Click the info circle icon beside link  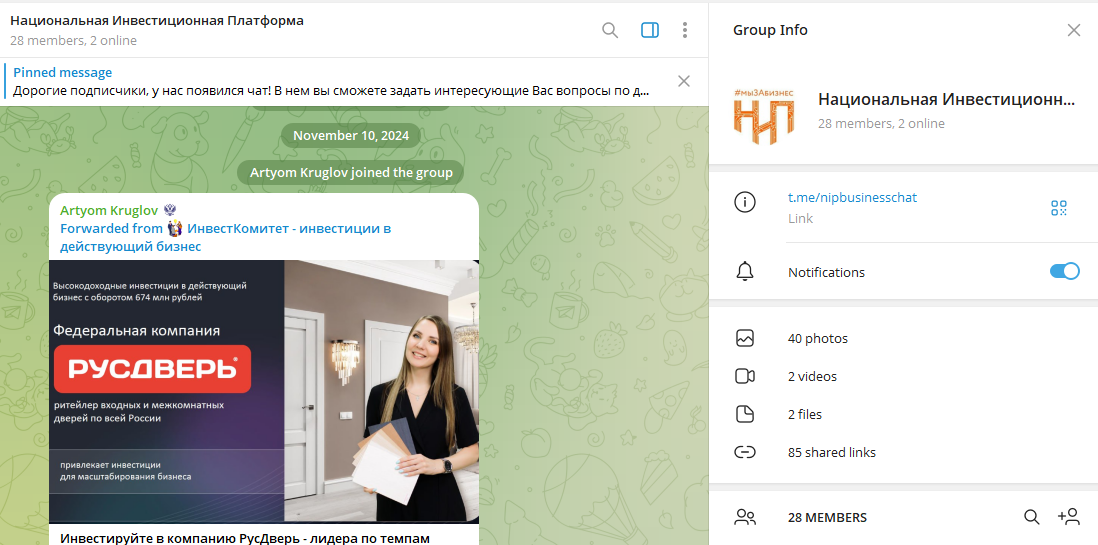(744, 202)
